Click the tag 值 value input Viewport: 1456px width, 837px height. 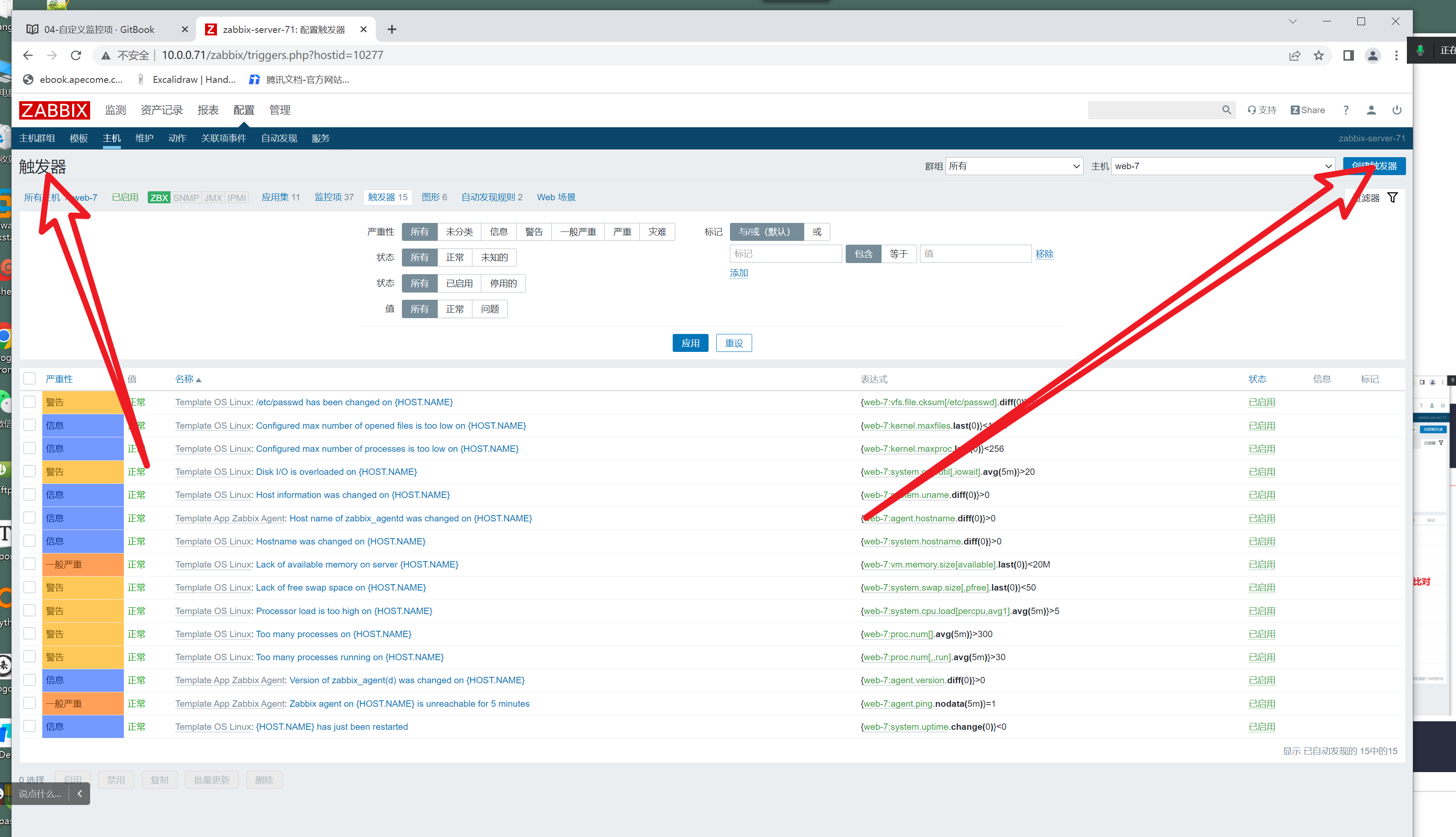[x=976, y=254]
